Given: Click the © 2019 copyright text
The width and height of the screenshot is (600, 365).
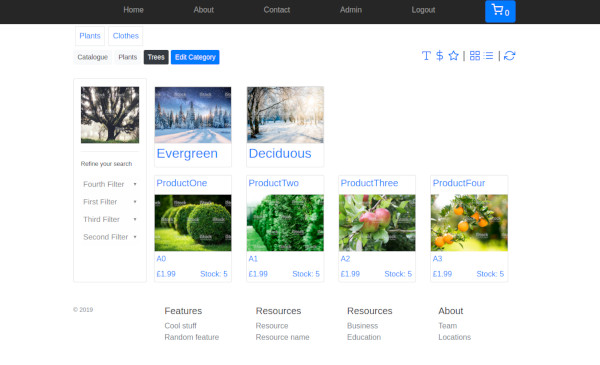Looking at the screenshot, I should 83,310.
